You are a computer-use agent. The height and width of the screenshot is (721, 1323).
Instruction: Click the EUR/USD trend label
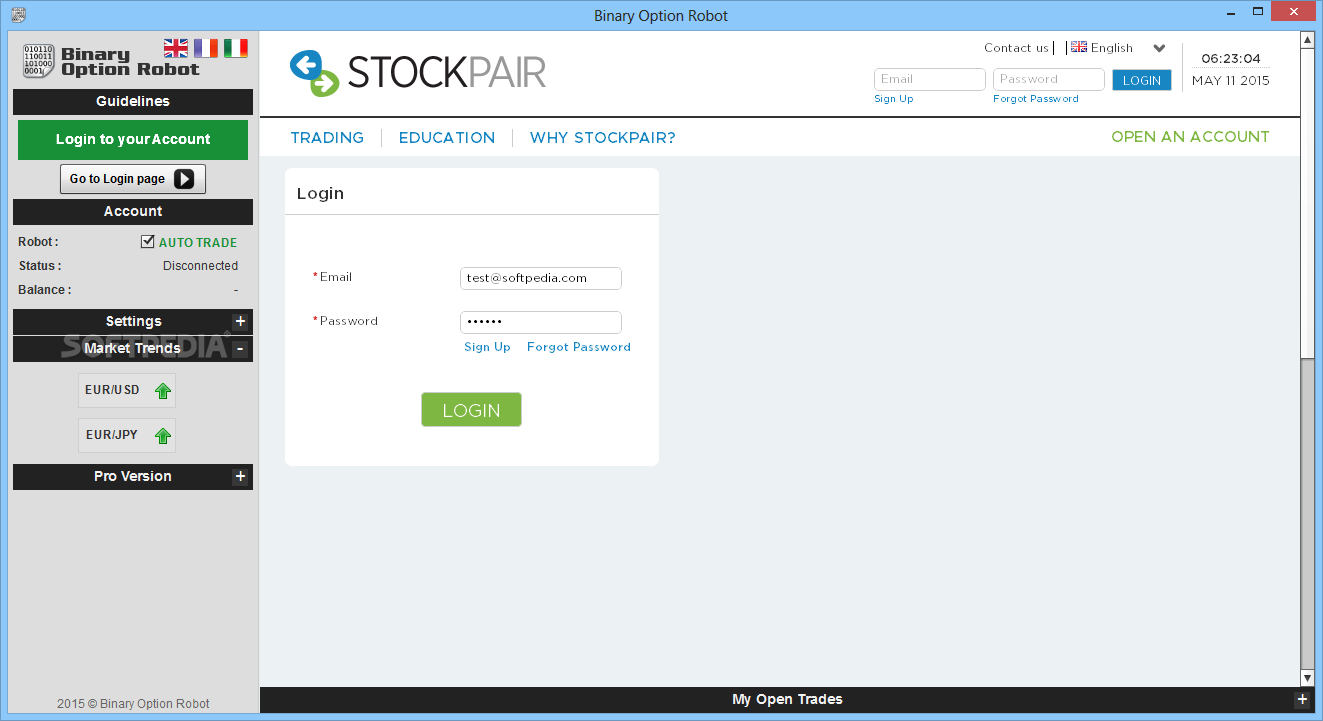pyautogui.click(x=113, y=390)
